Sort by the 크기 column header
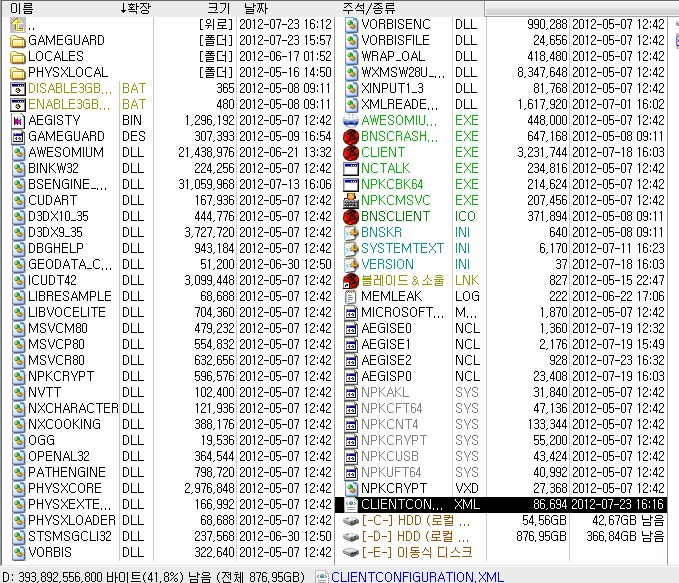Image resolution: width=679 pixels, height=583 pixels. point(219,8)
